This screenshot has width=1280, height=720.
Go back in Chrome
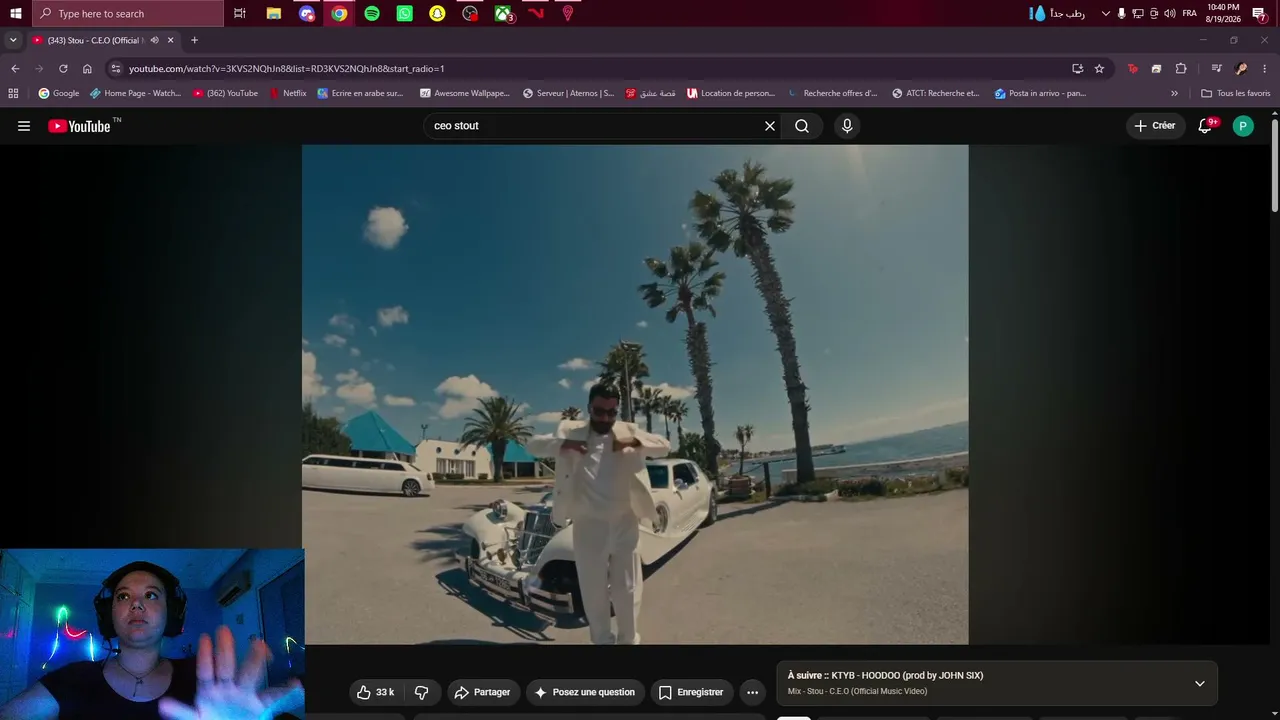coord(15,68)
